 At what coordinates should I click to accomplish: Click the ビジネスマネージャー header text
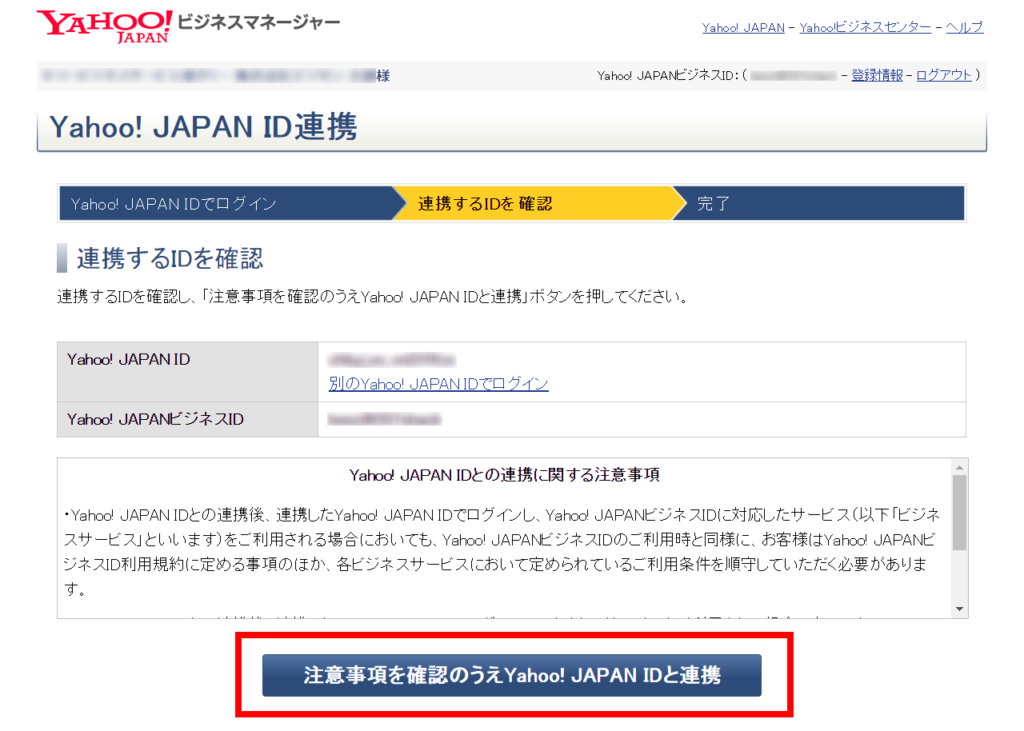pyautogui.click(x=259, y=23)
